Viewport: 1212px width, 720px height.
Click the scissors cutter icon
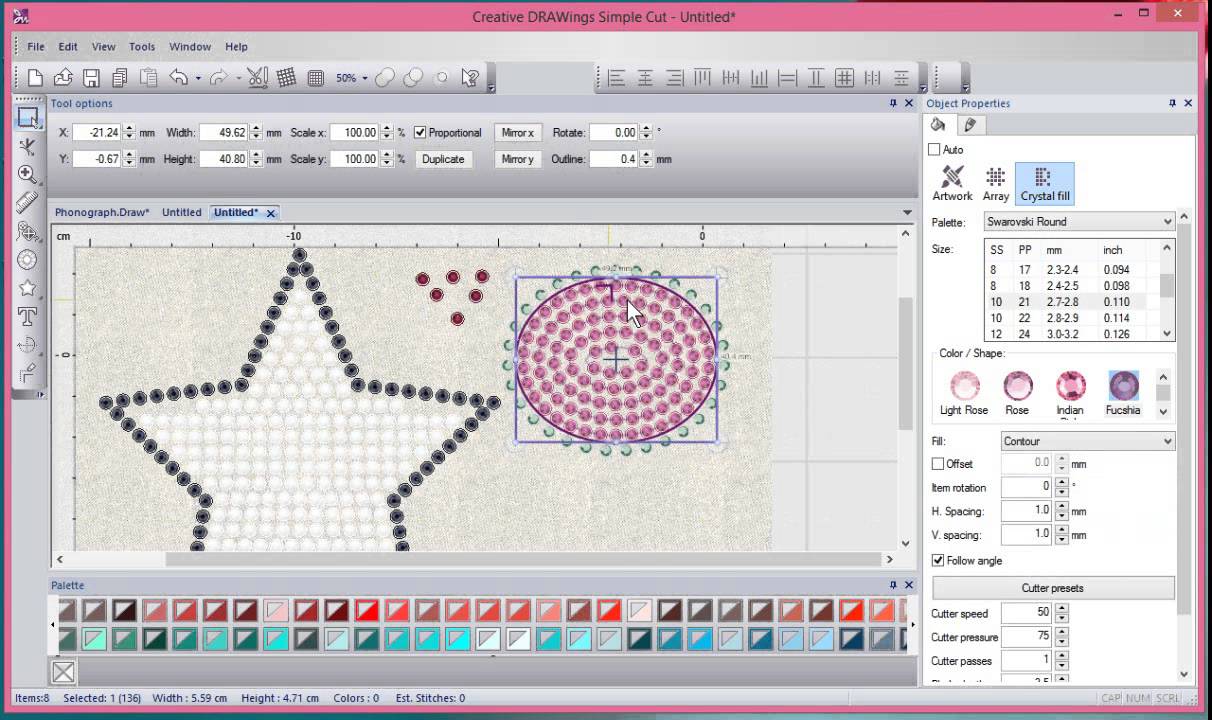(x=257, y=77)
